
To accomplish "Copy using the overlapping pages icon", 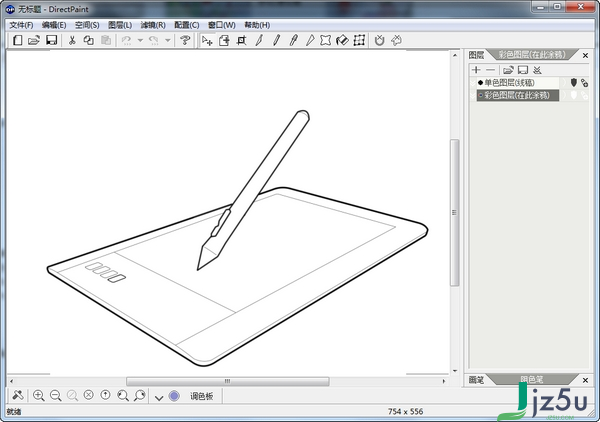I will click(x=89, y=40).
